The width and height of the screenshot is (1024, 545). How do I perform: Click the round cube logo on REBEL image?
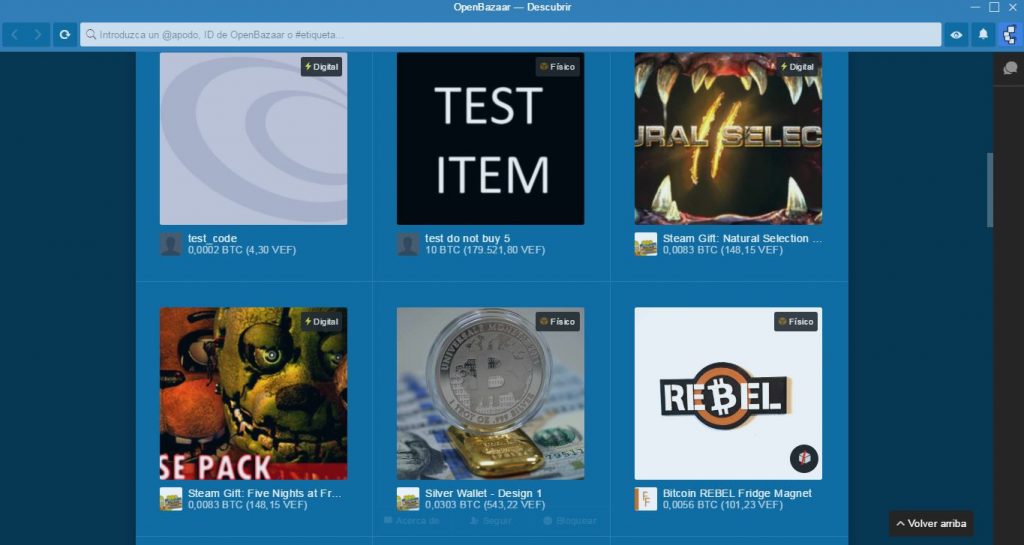pos(804,458)
